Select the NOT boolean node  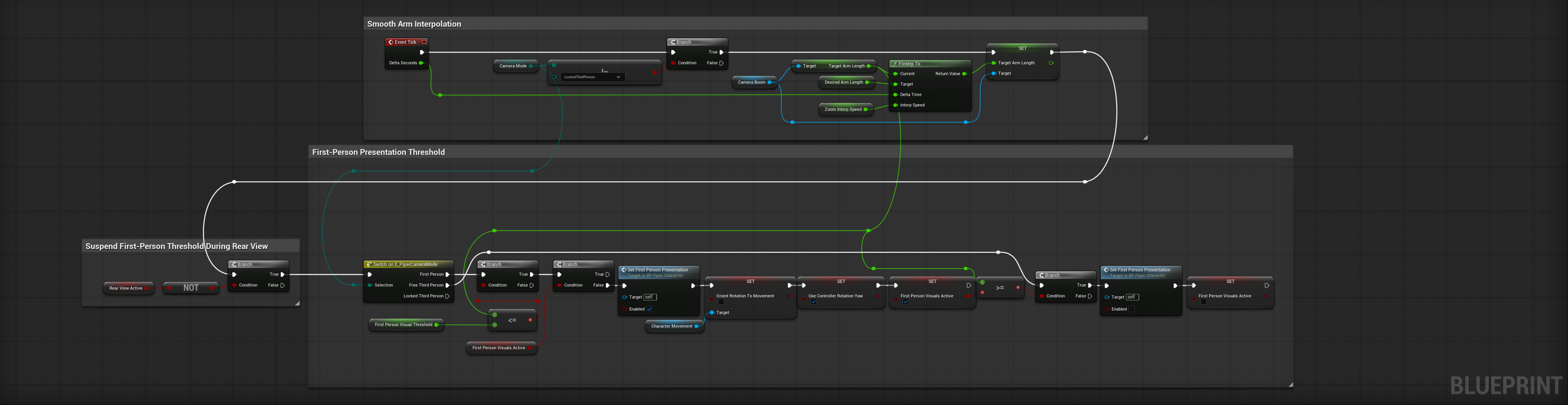[x=191, y=288]
